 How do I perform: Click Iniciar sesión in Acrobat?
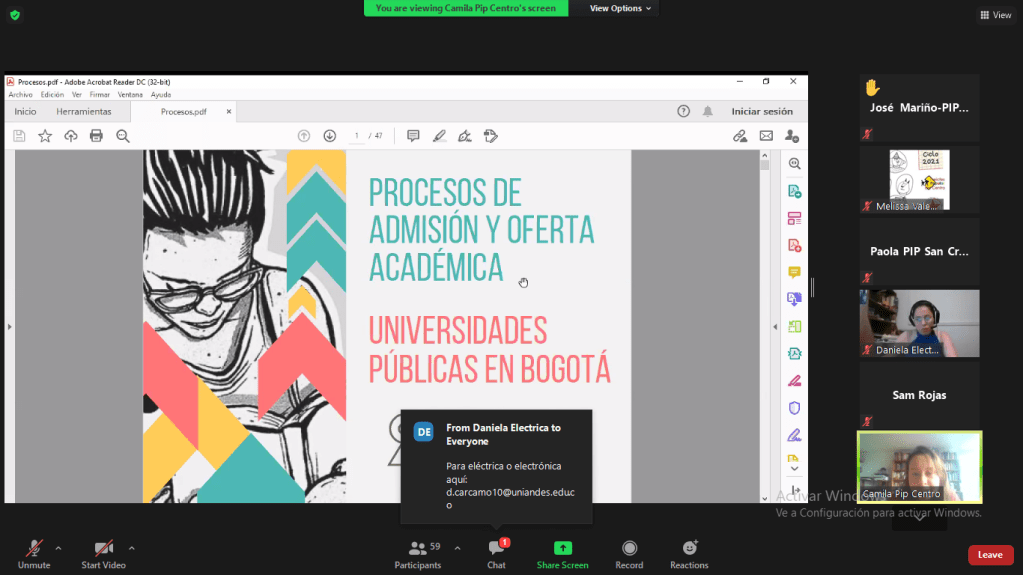762,112
